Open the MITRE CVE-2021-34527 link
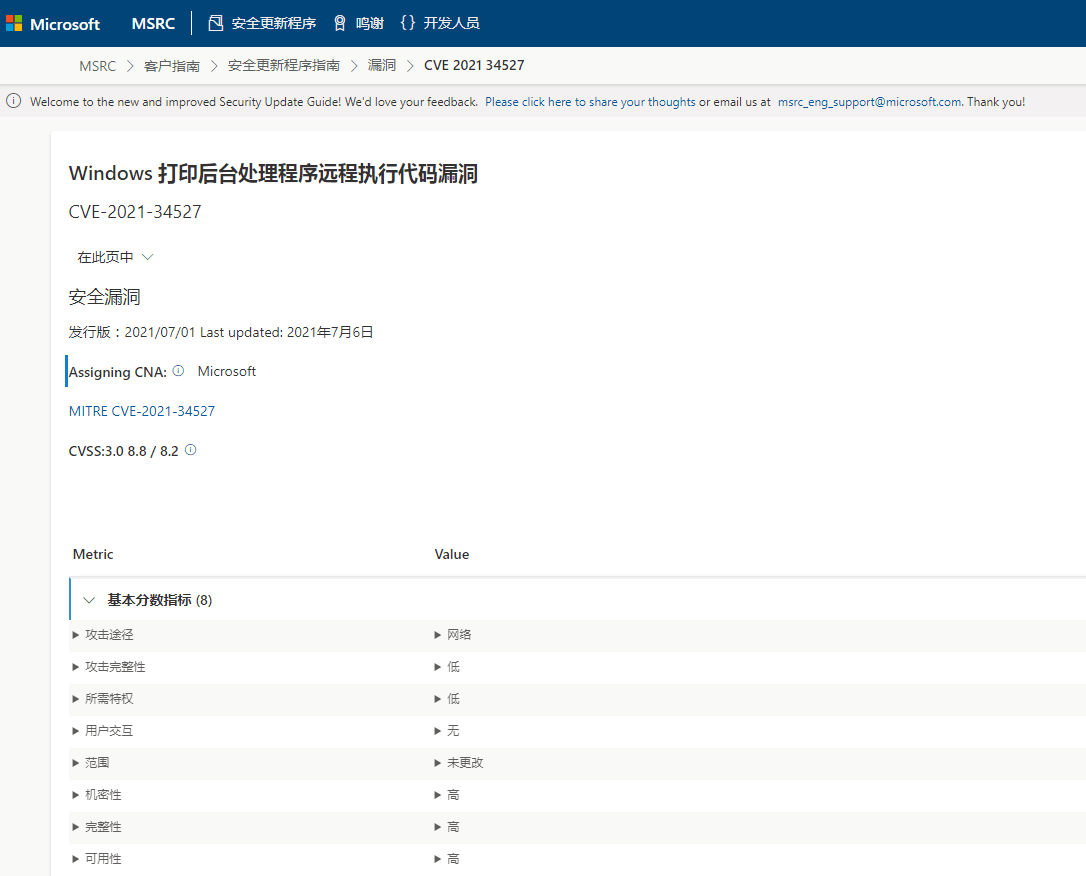1086x876 pixels. [x=141, y=411]
